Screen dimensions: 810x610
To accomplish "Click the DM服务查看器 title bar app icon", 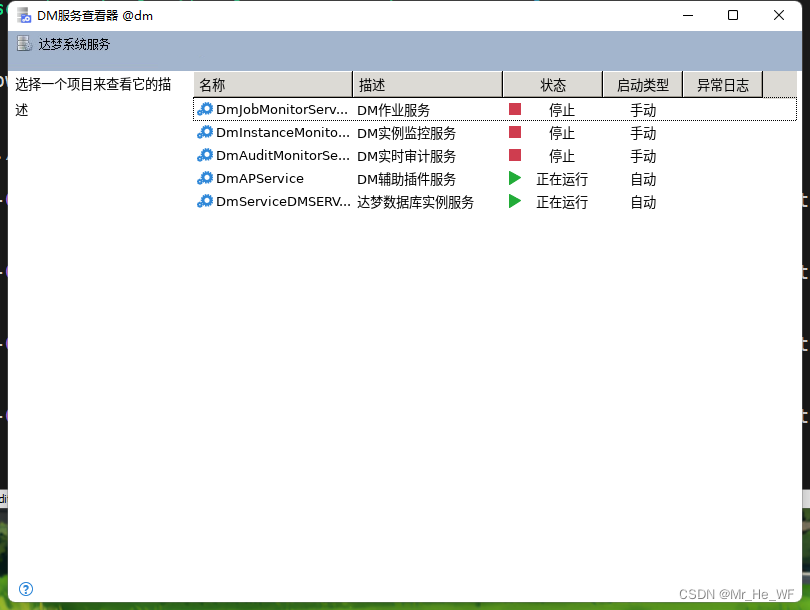I will pos(24,15).
